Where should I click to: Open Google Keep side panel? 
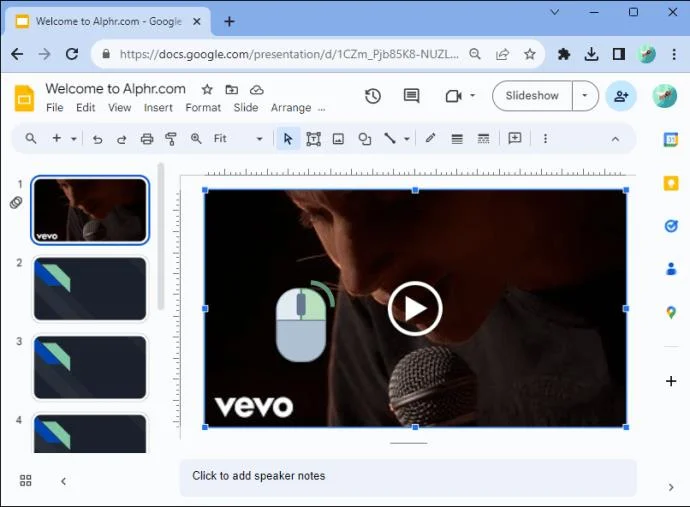(x=671, y=183)
